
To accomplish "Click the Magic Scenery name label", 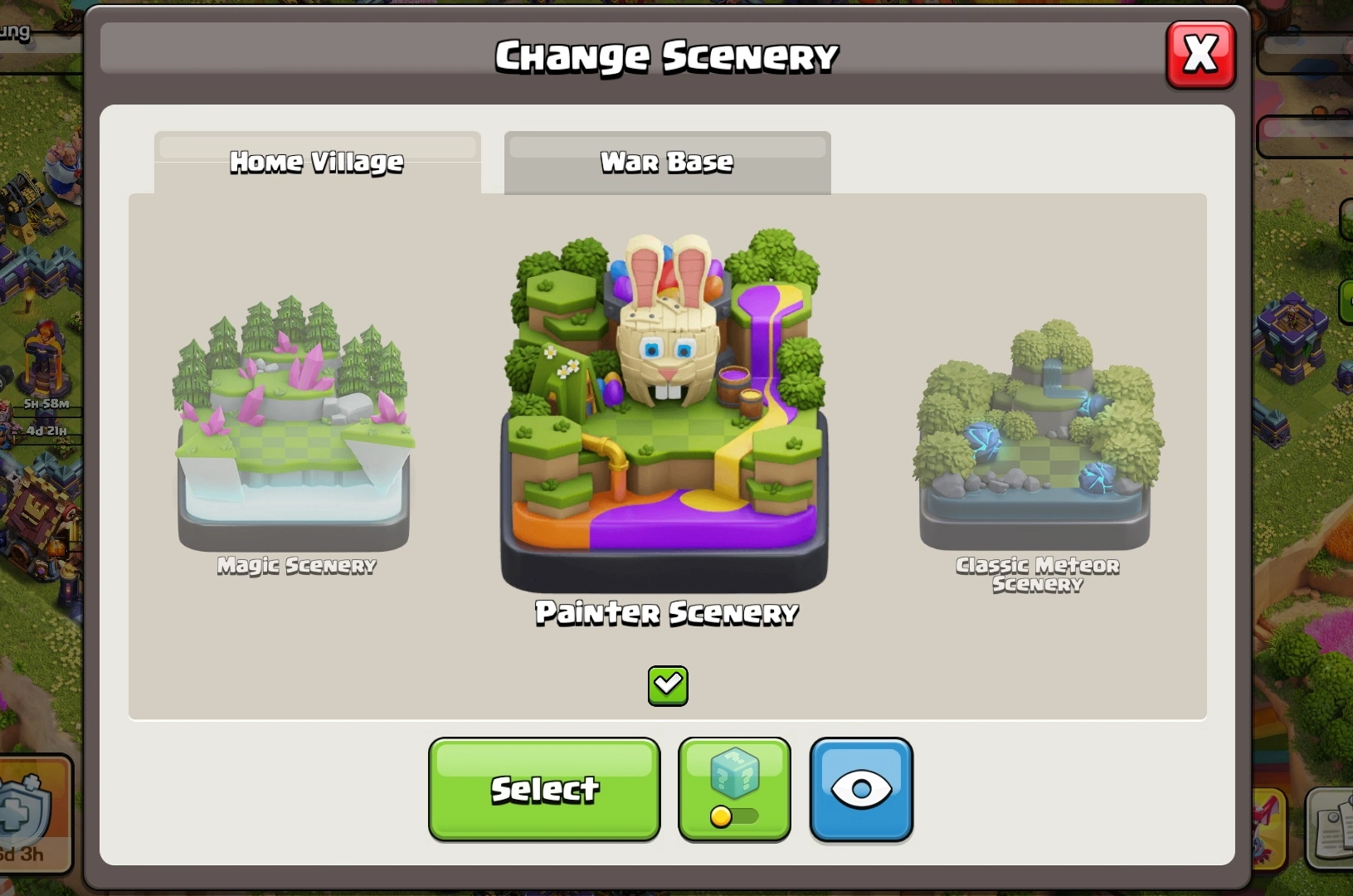I will pos(296,566).
